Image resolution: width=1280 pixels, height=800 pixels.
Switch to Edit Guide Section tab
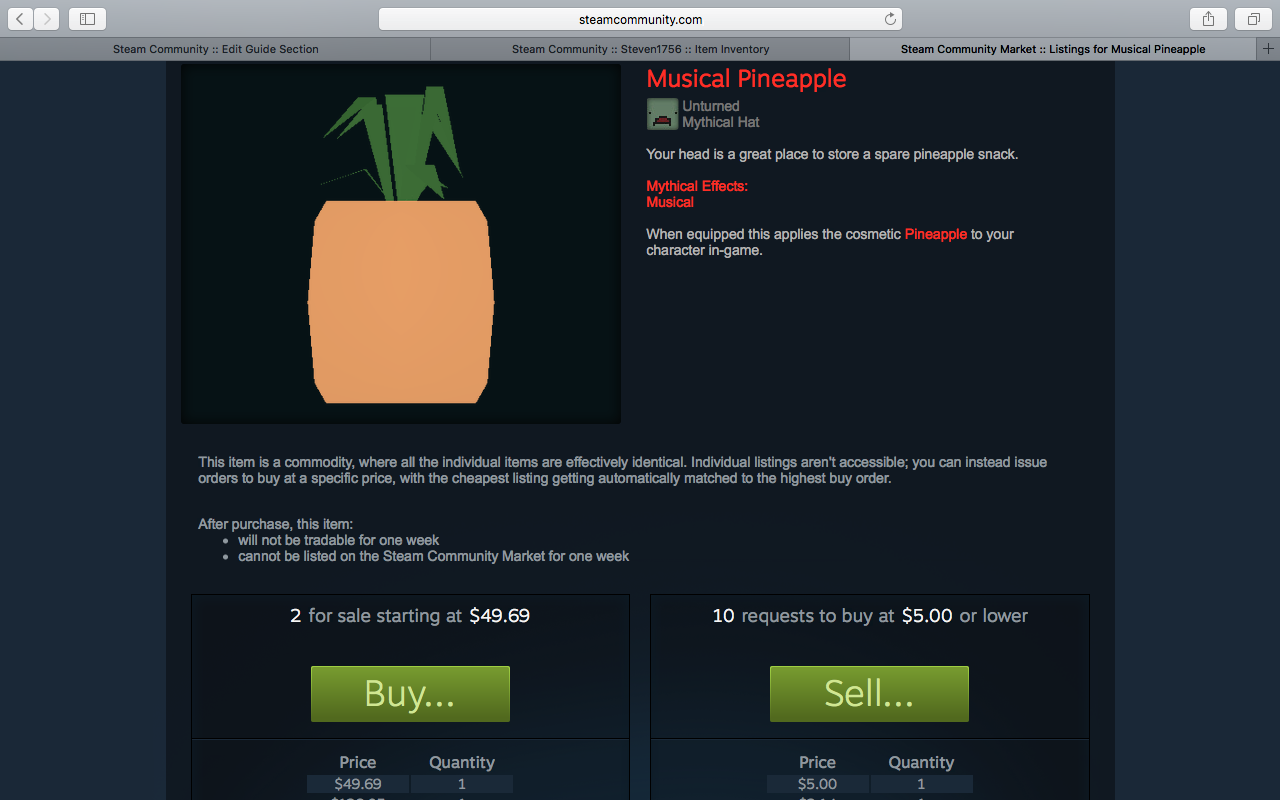click(215, 49)
